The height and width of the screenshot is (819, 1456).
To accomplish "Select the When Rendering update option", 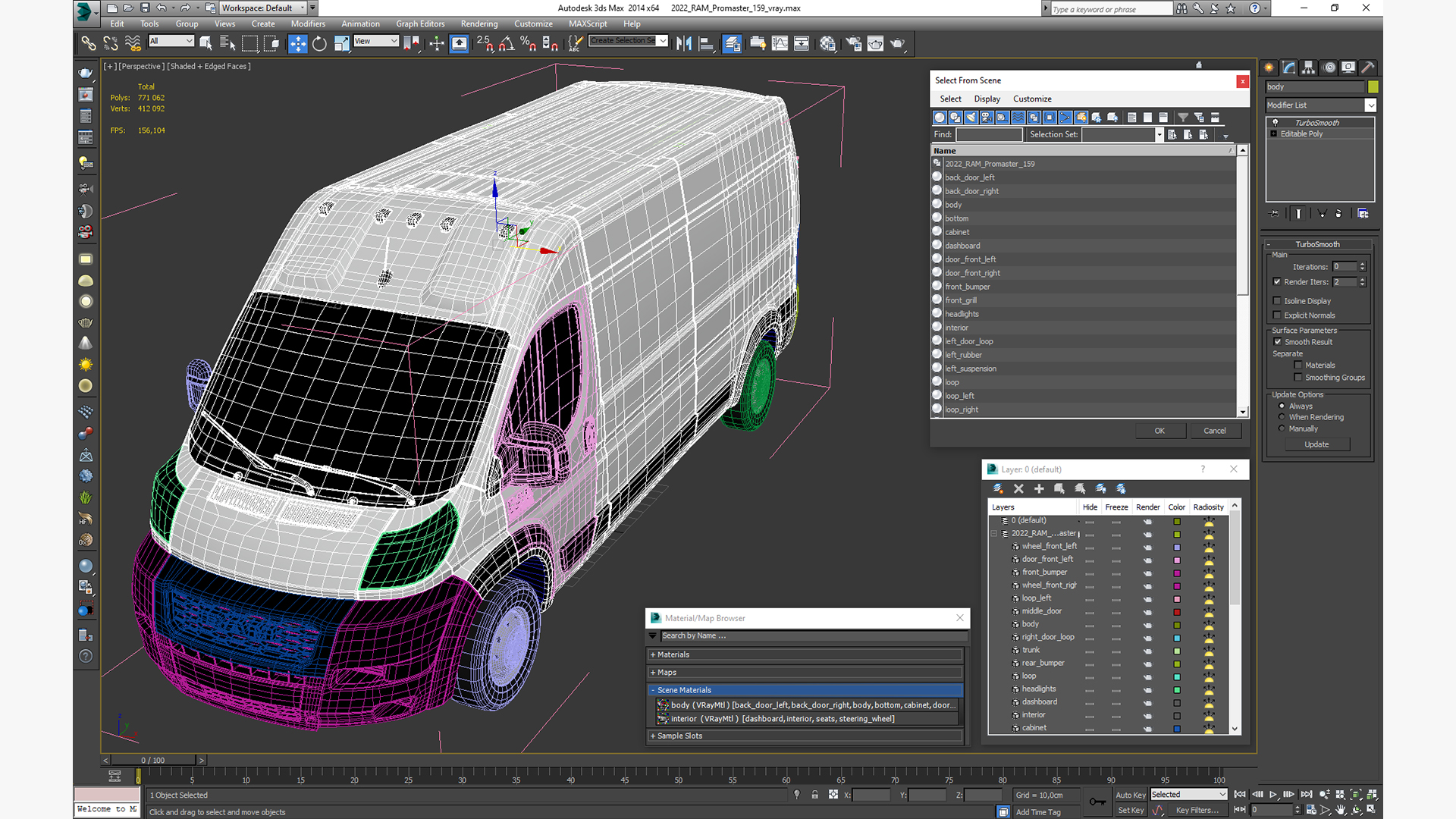I will tap(1282, 417).
